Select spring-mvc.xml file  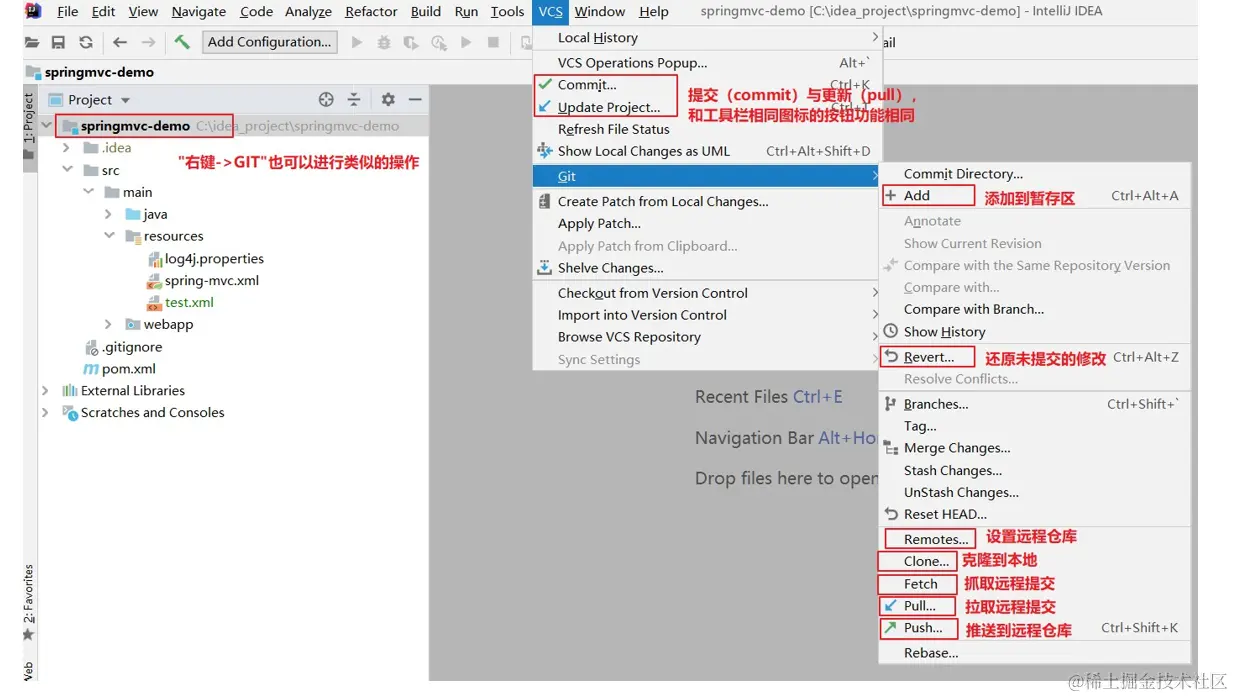[203, 280]
